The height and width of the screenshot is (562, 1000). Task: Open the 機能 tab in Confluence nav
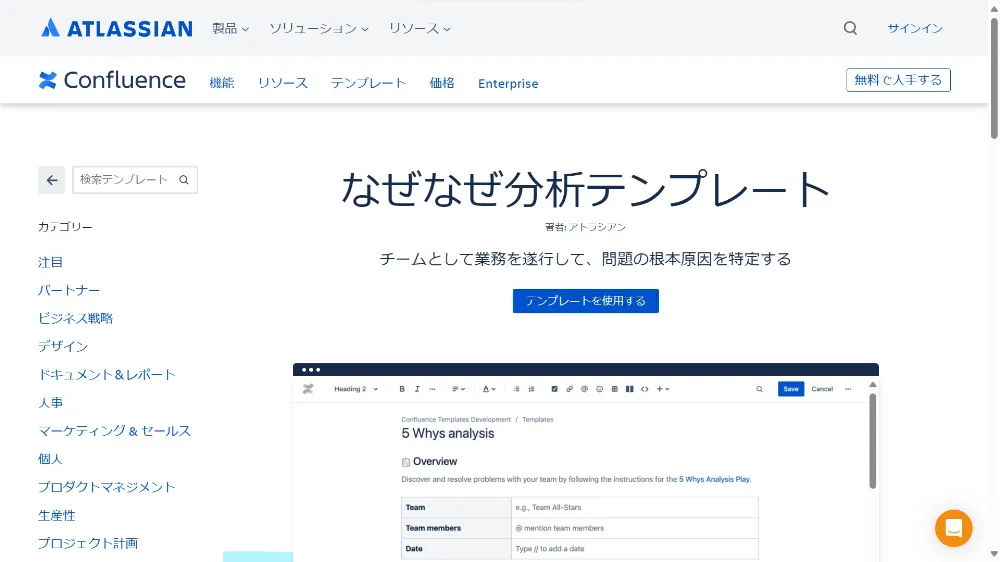click(222, 83)
